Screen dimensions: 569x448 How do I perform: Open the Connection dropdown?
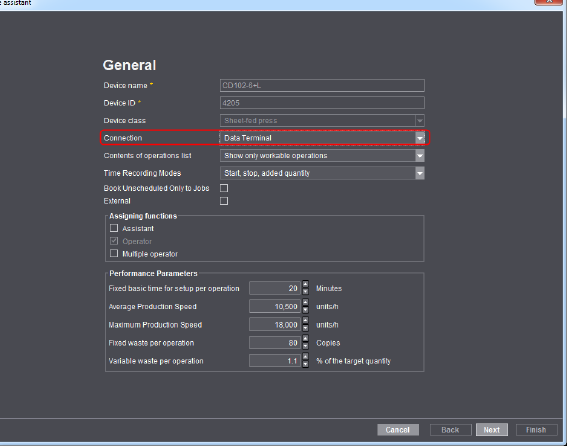tap(420, 138)
